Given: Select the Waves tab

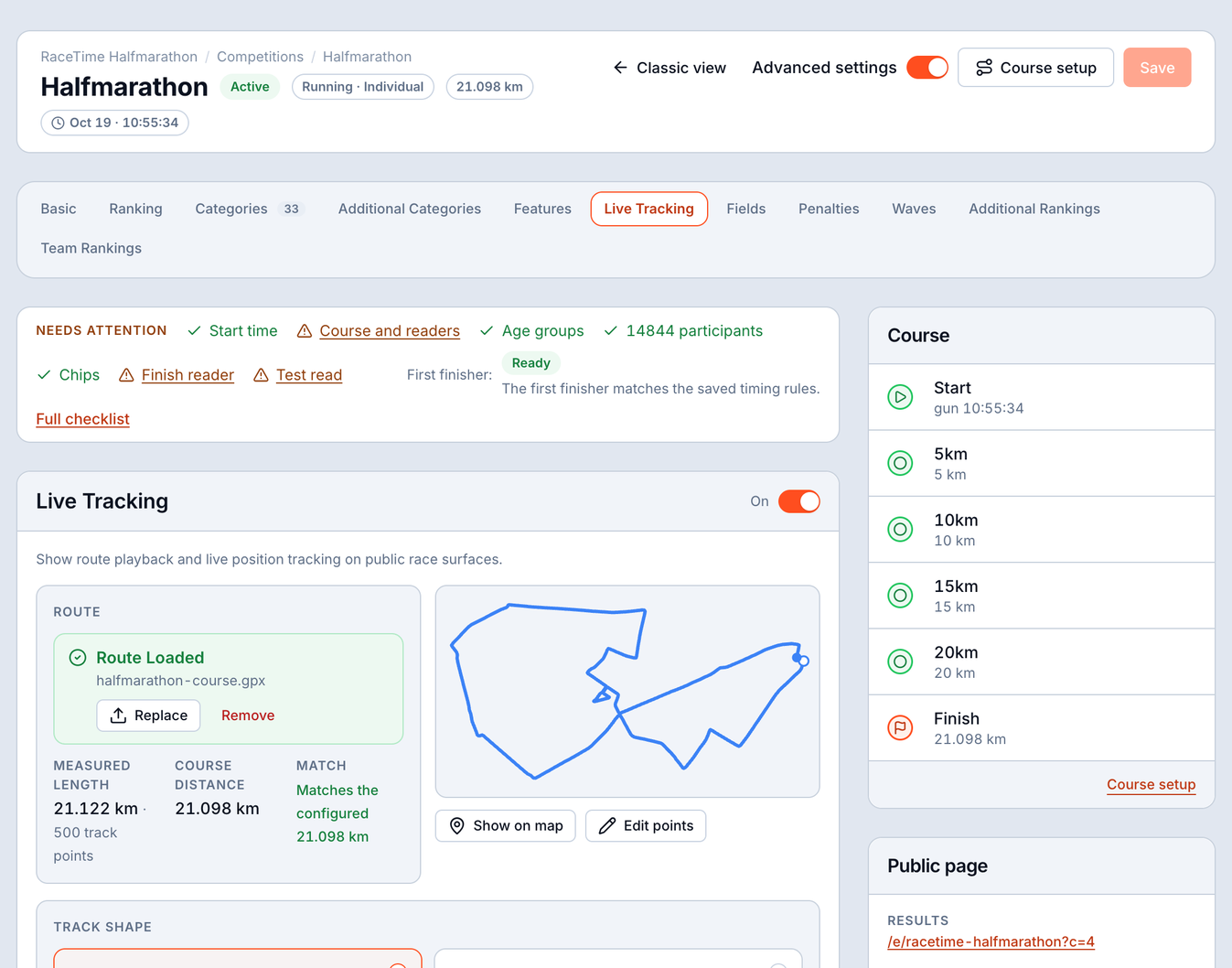Looking at the screenshot, I should (x=914, y=209).
